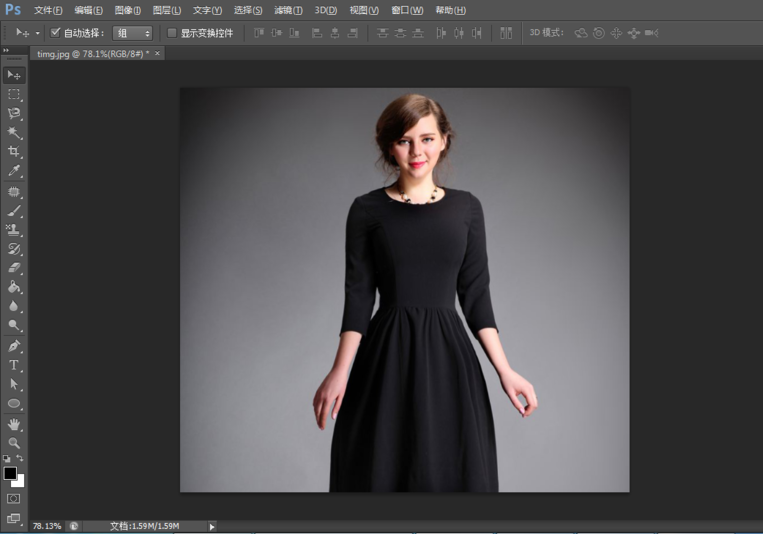Enable the 显示变换控件 checkbox
Image resolution: width=763 pixels, height=534 pixels.
coord(172,33)
